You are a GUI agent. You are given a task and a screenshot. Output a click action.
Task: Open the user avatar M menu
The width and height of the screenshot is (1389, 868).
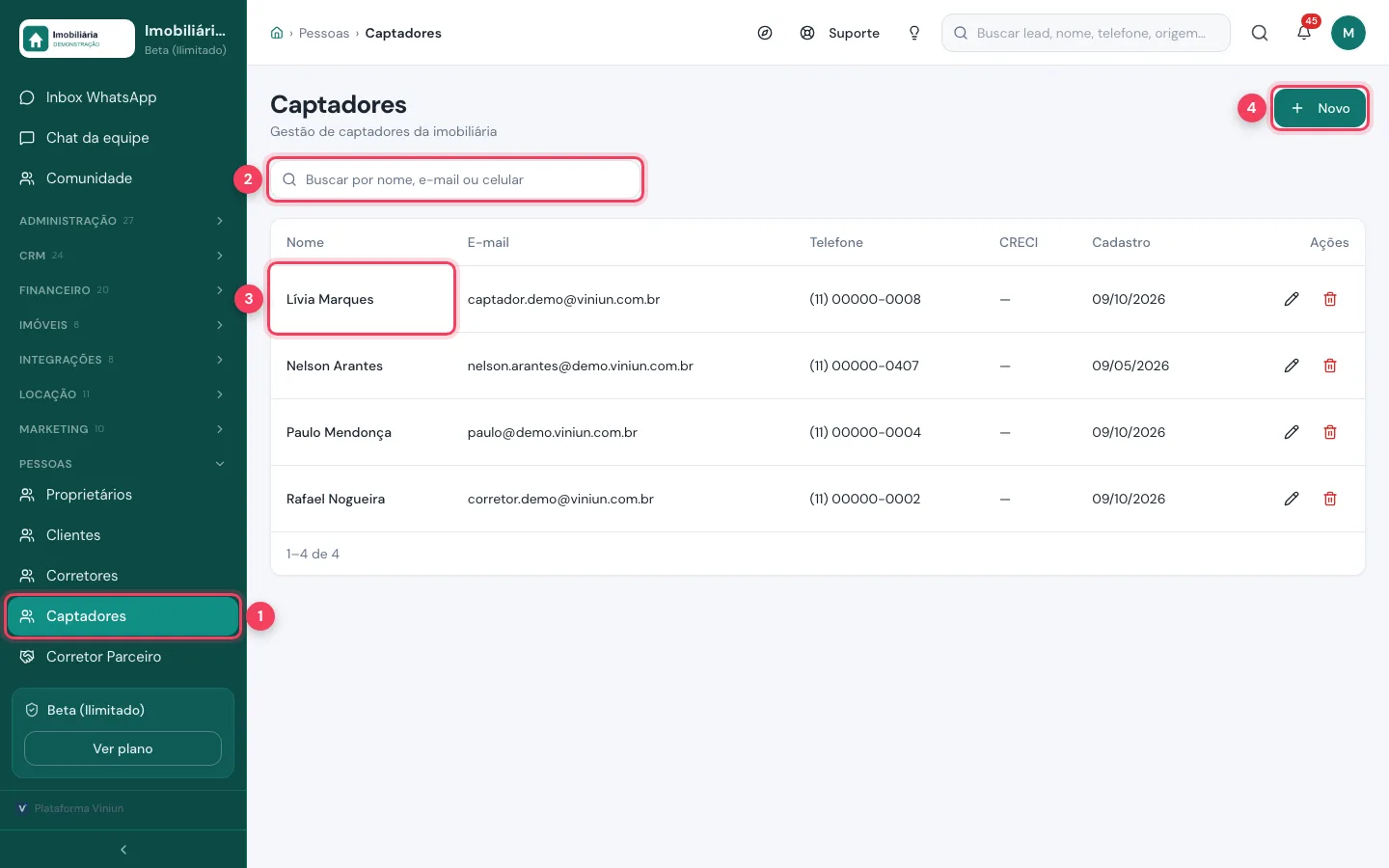[1348, 33]
